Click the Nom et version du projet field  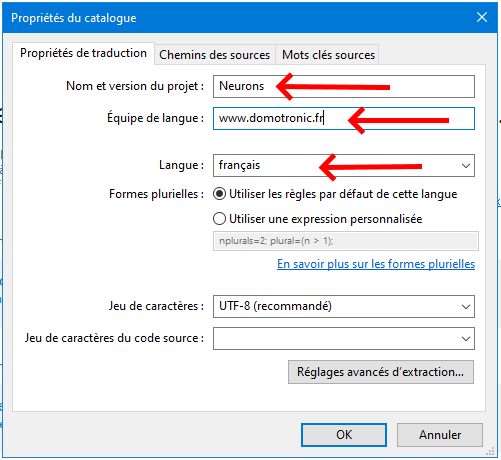tap(344, 86)
